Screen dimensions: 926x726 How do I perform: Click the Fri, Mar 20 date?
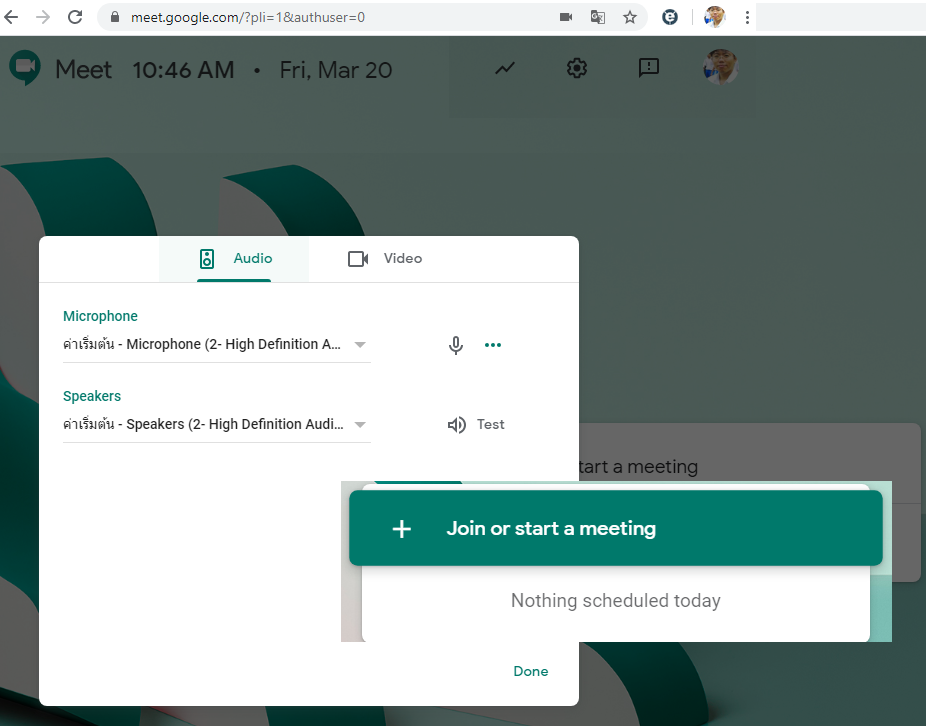[335, 70]
